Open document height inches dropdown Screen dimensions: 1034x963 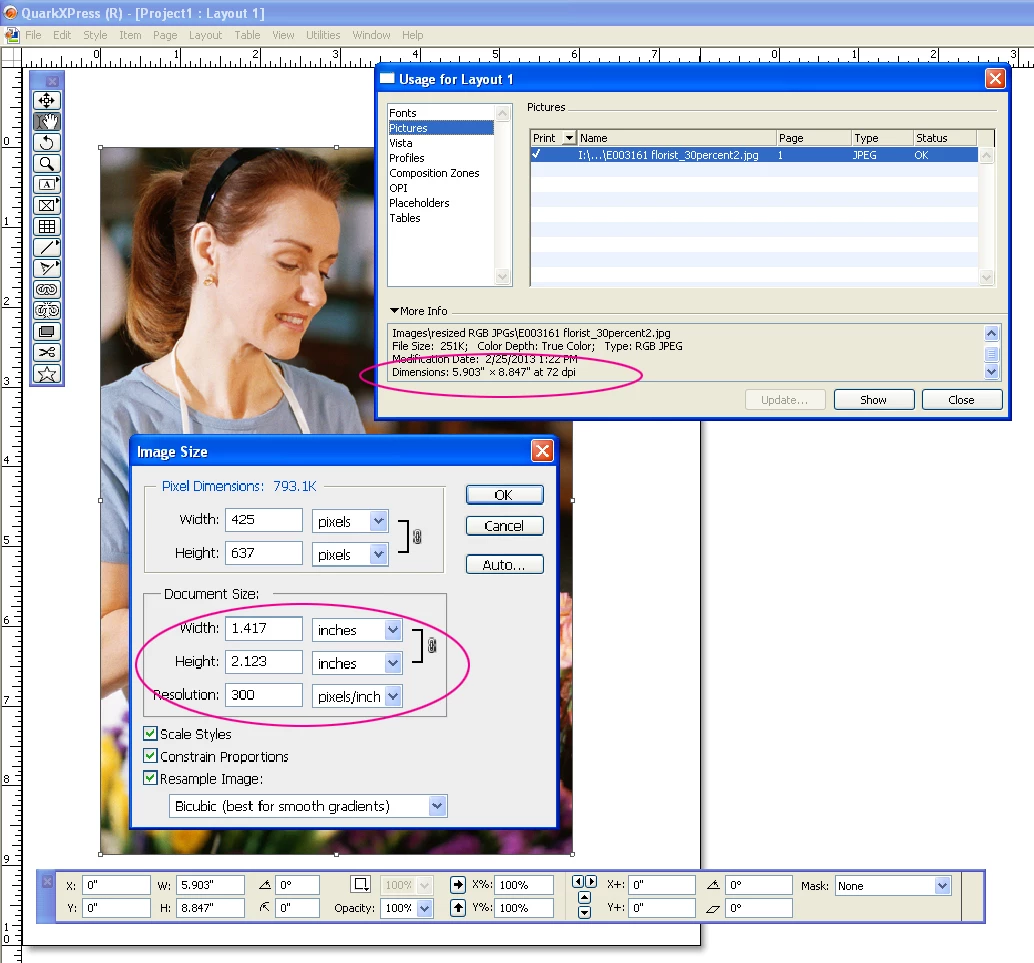click(x=393, y=663)
